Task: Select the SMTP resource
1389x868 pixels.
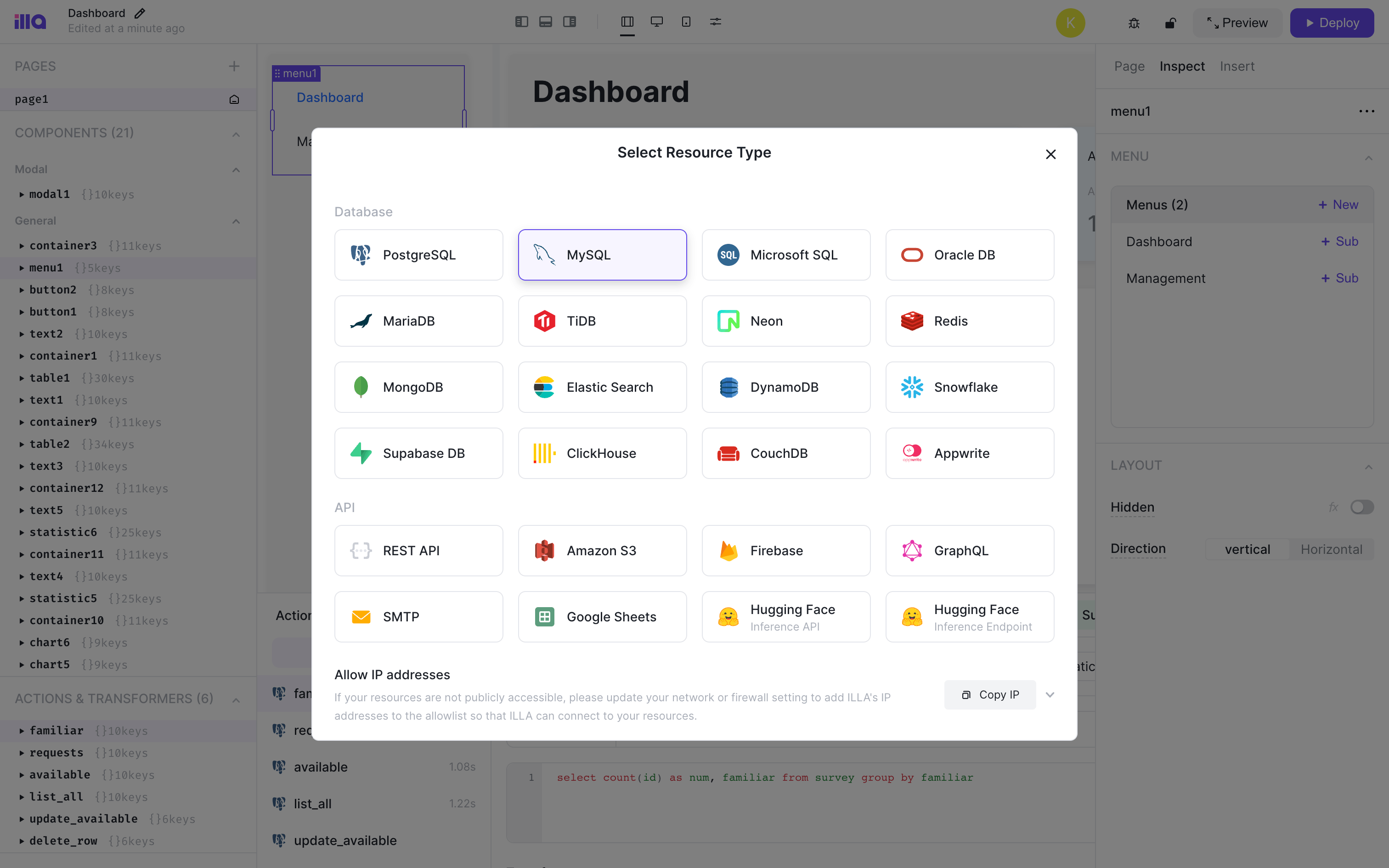Action: pos(418,616)
